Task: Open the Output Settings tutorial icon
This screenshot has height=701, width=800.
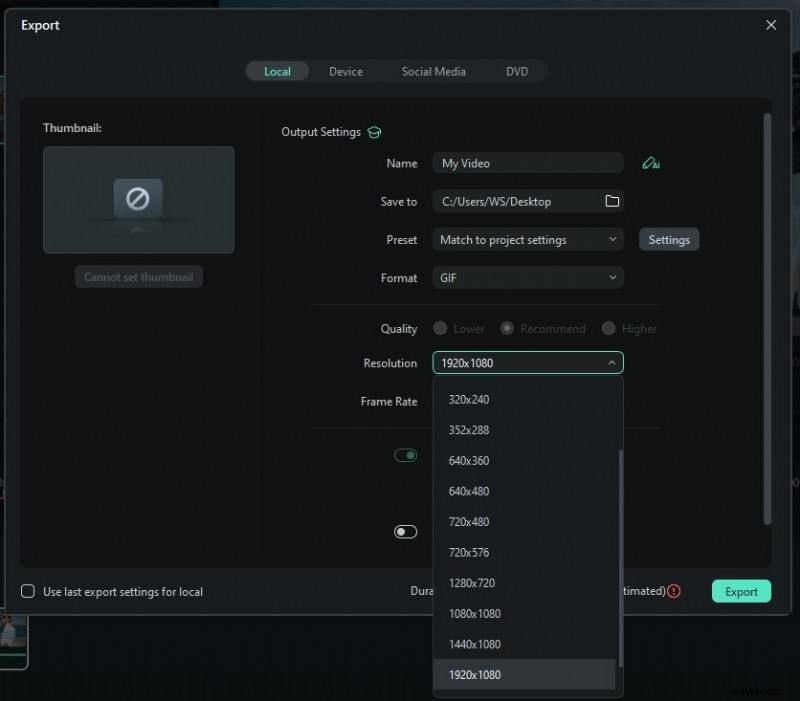Action: point(374,131)
